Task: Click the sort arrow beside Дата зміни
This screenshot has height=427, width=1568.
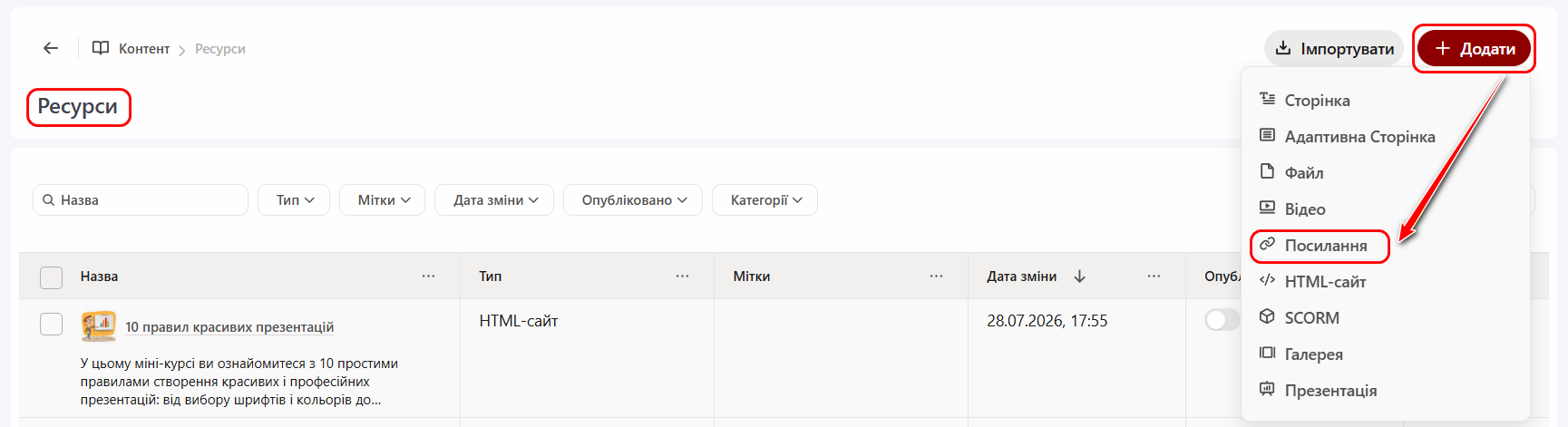Action: [1079, 276]
